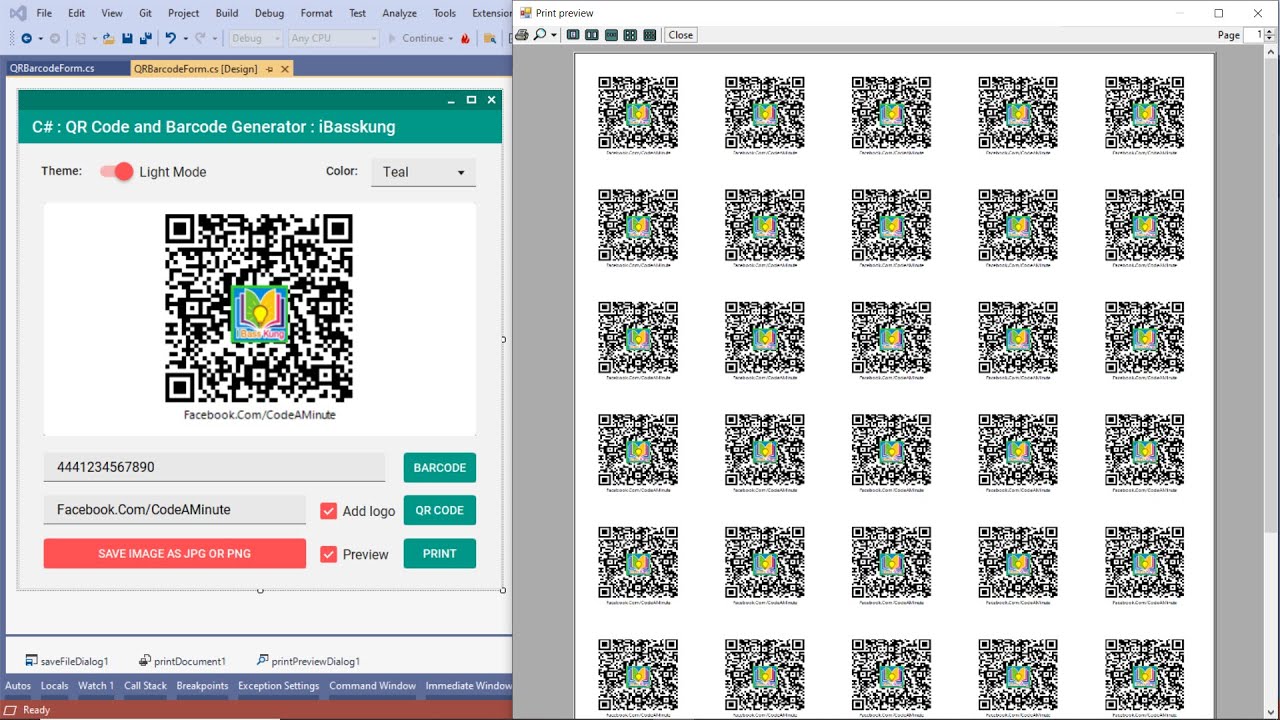Click the teal PRINT button
Viewport: 1280px width, 720px height.
click(440, 553)
